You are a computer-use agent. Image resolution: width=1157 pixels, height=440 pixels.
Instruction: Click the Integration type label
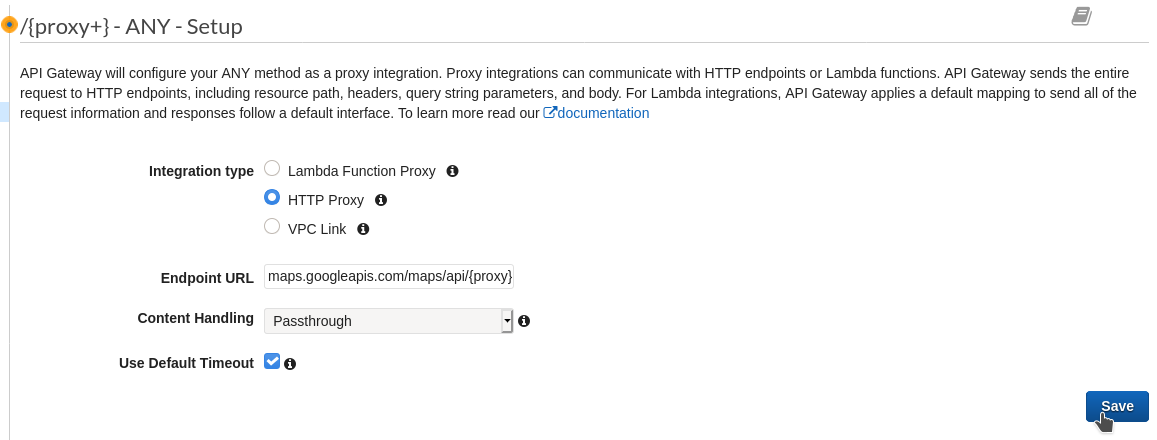[201, 171]
